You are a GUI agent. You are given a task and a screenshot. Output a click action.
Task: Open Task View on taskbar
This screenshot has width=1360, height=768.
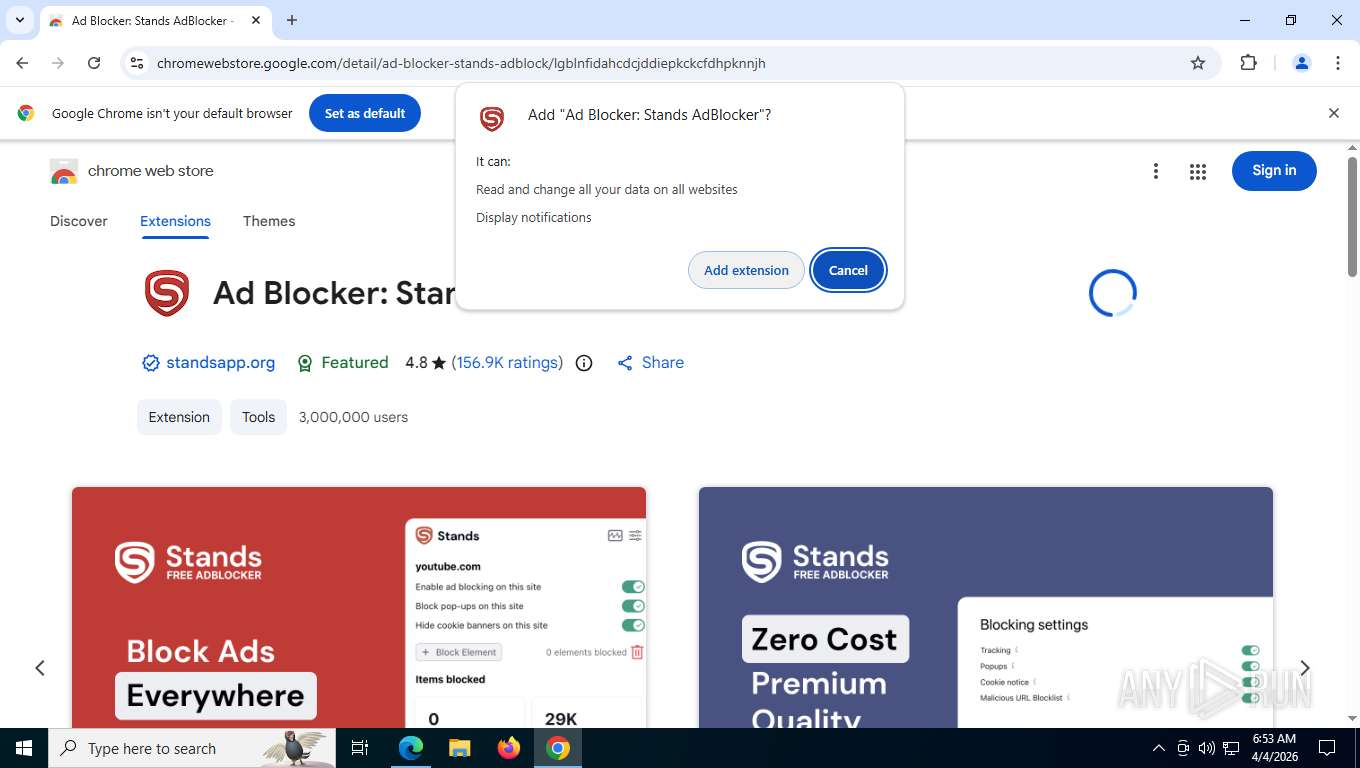(360, 748)
